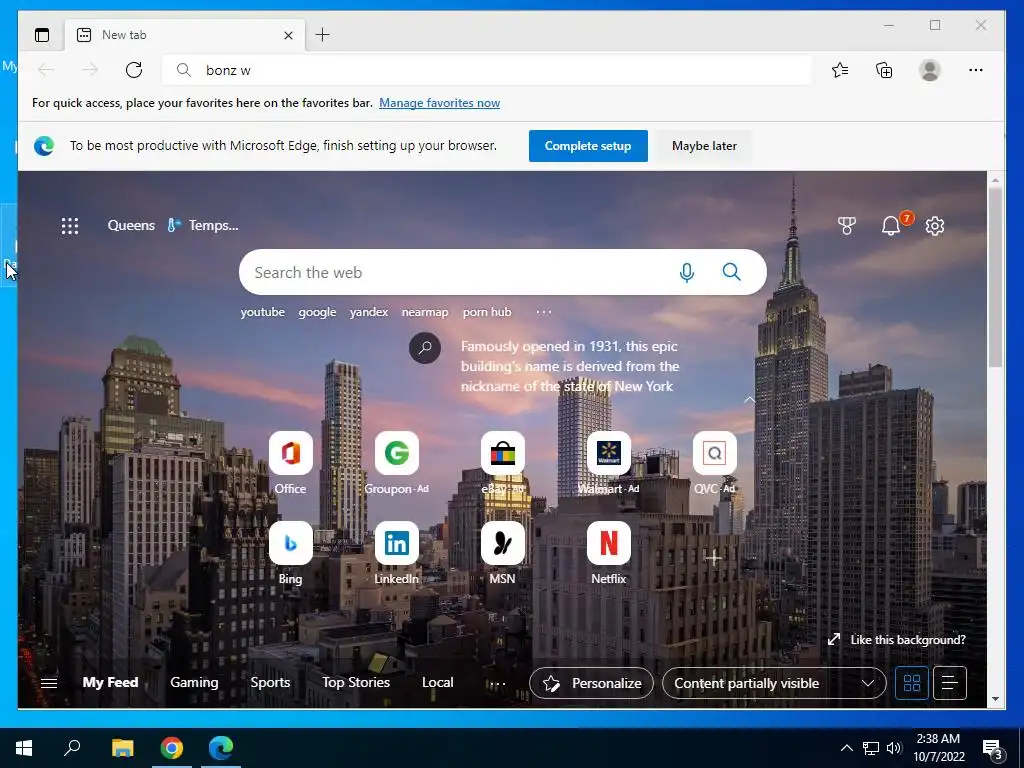The width and height of the screenshot is (1024, 768).
Task: Open the Action Center notifications icon
Action: [x=992, y=748]
